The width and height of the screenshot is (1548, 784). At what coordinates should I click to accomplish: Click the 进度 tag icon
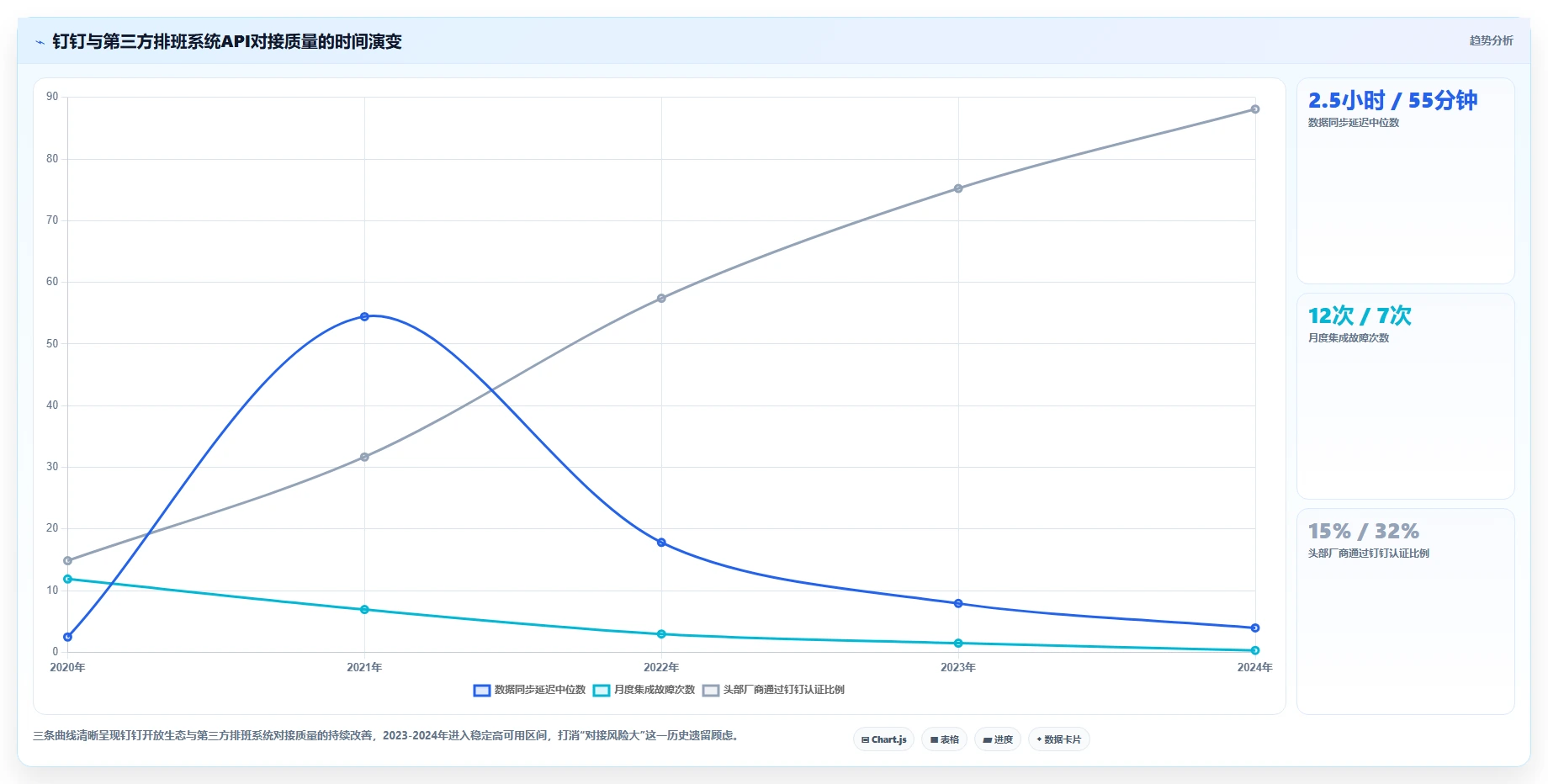[987, 740]
